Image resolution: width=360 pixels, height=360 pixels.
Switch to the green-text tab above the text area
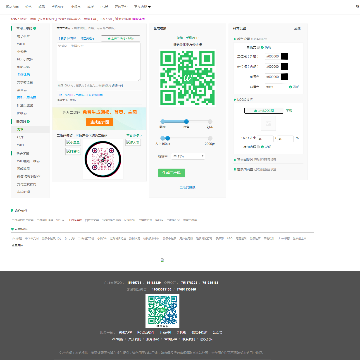point(121,39)
